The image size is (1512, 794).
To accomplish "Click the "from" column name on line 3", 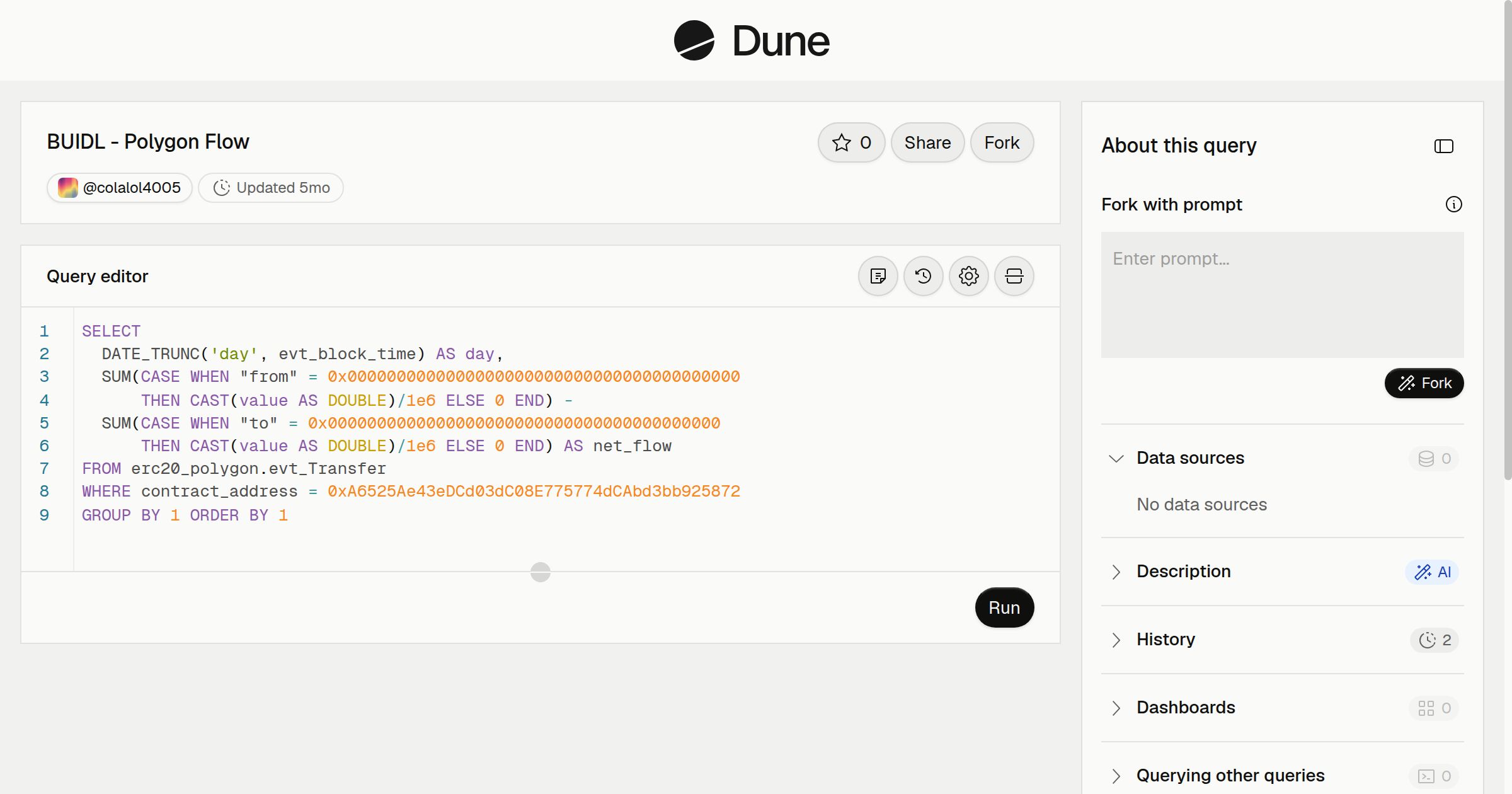I will [x=268, y=376].
